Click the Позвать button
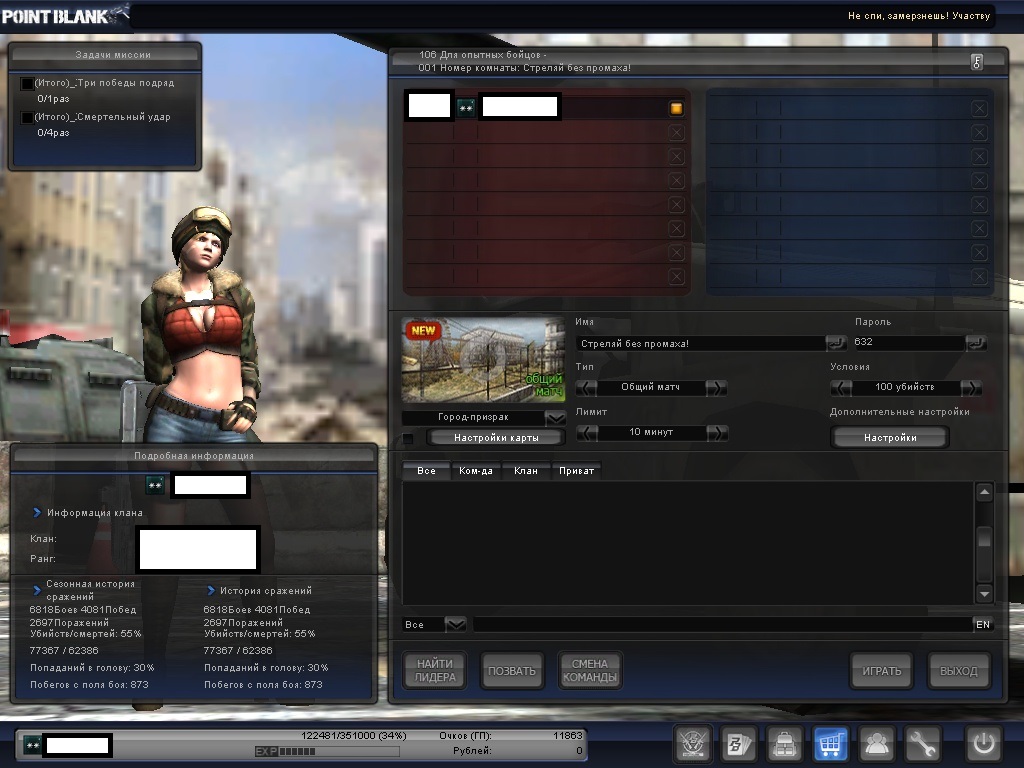The image size is (1024, 768). (512, 671)
